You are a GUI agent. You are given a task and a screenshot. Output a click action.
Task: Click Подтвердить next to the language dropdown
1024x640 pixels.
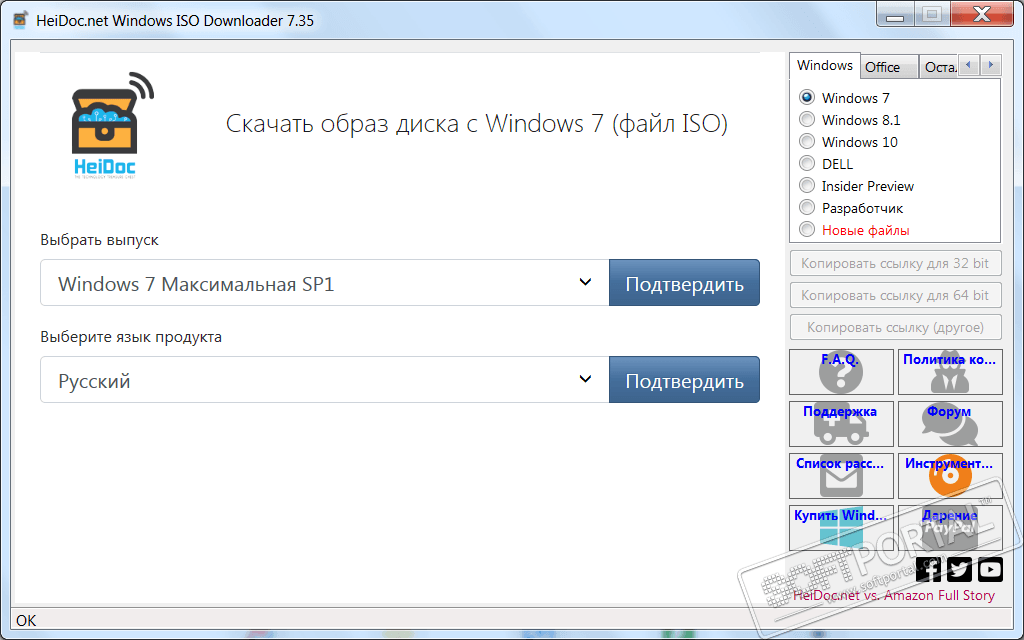(684, 379)
